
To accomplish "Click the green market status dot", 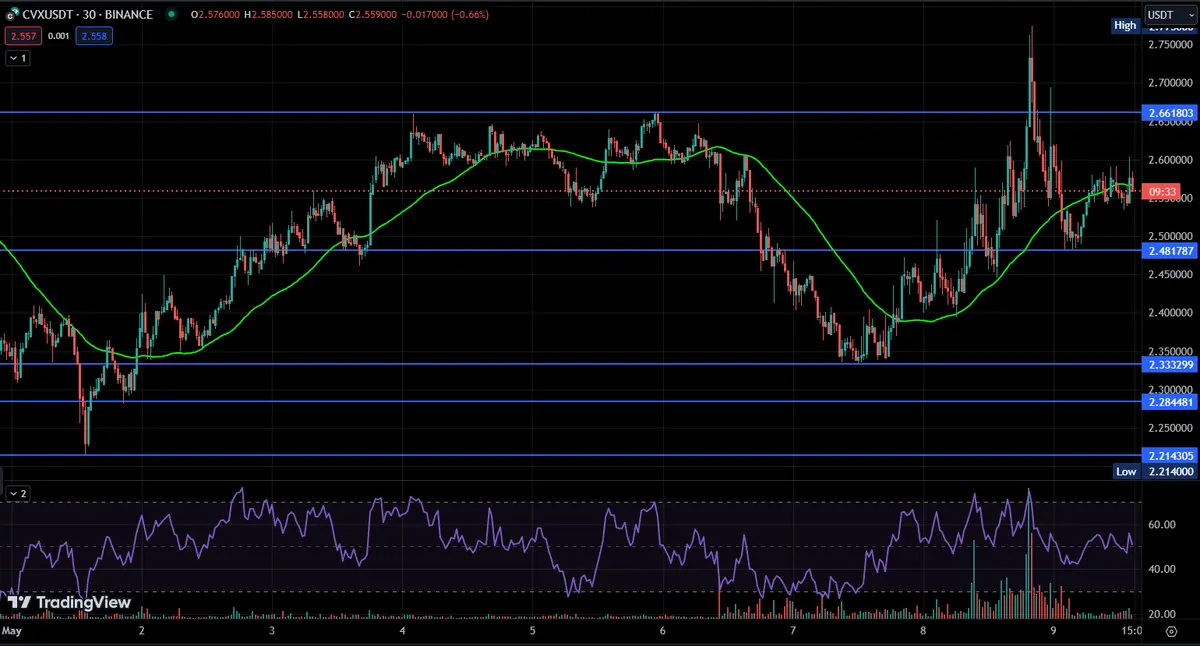I will tap(171, 15).
